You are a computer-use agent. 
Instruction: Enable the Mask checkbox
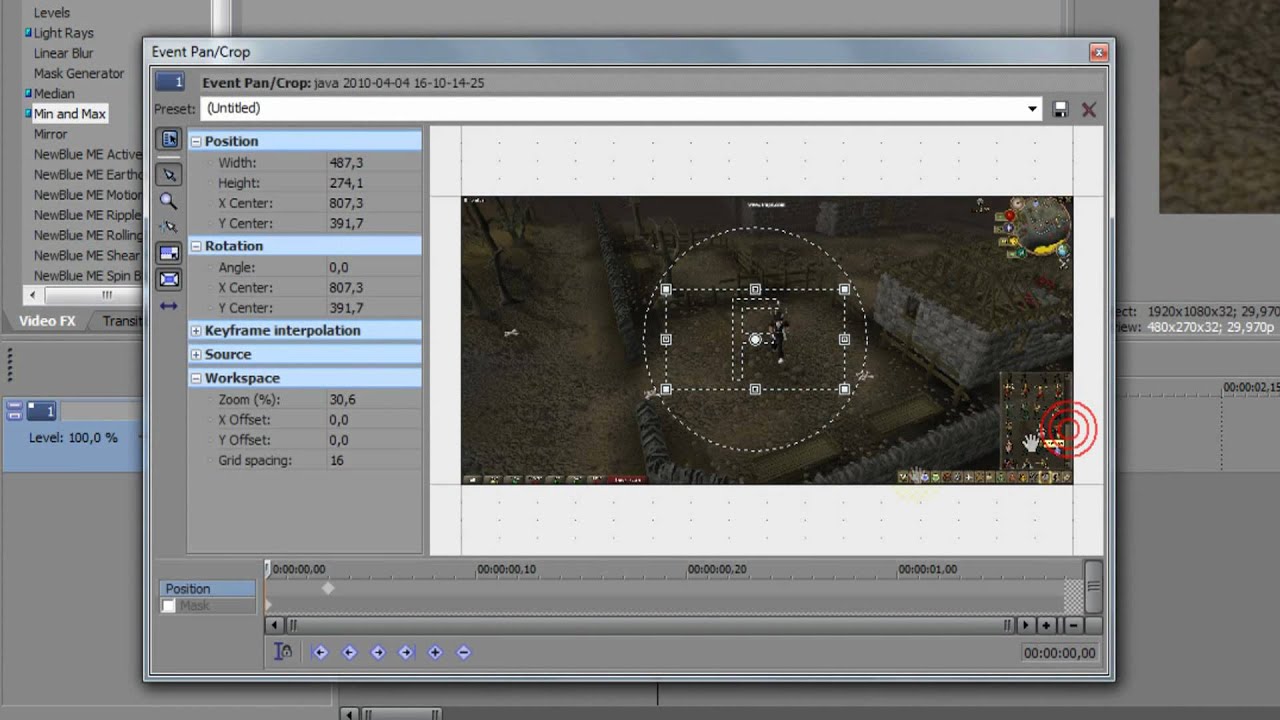169,606
